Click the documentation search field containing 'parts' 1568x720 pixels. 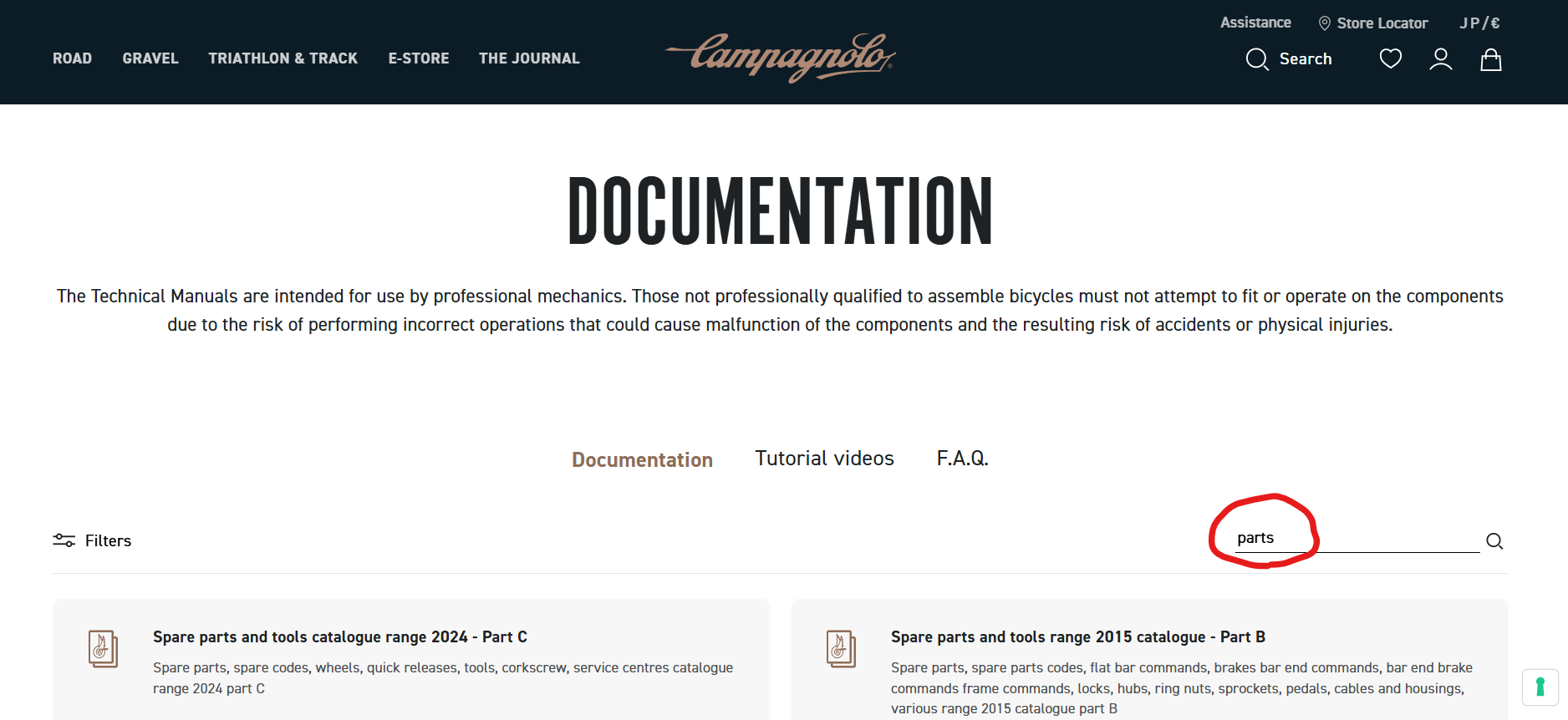(x=1354, y=539)
